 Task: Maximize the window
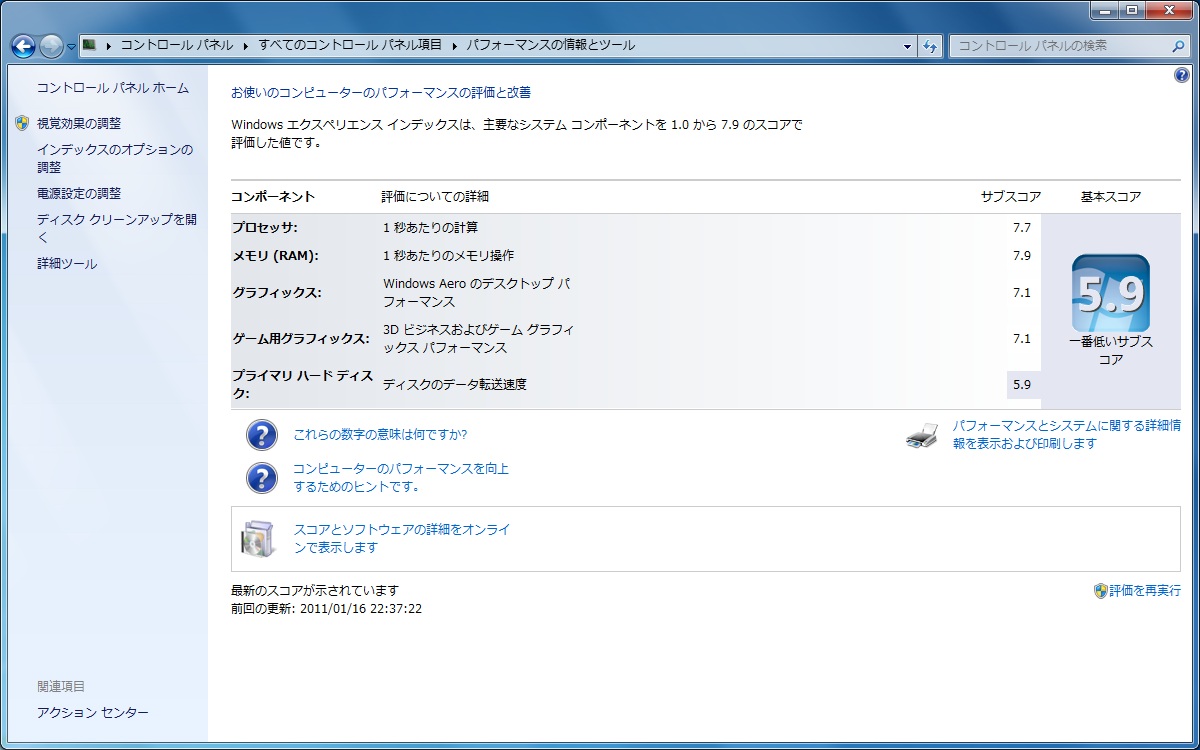click(1131, 10)
